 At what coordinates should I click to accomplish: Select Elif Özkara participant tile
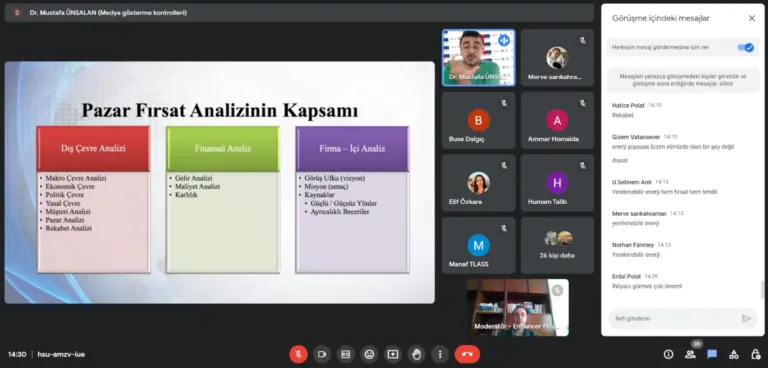tap(479, 183)
